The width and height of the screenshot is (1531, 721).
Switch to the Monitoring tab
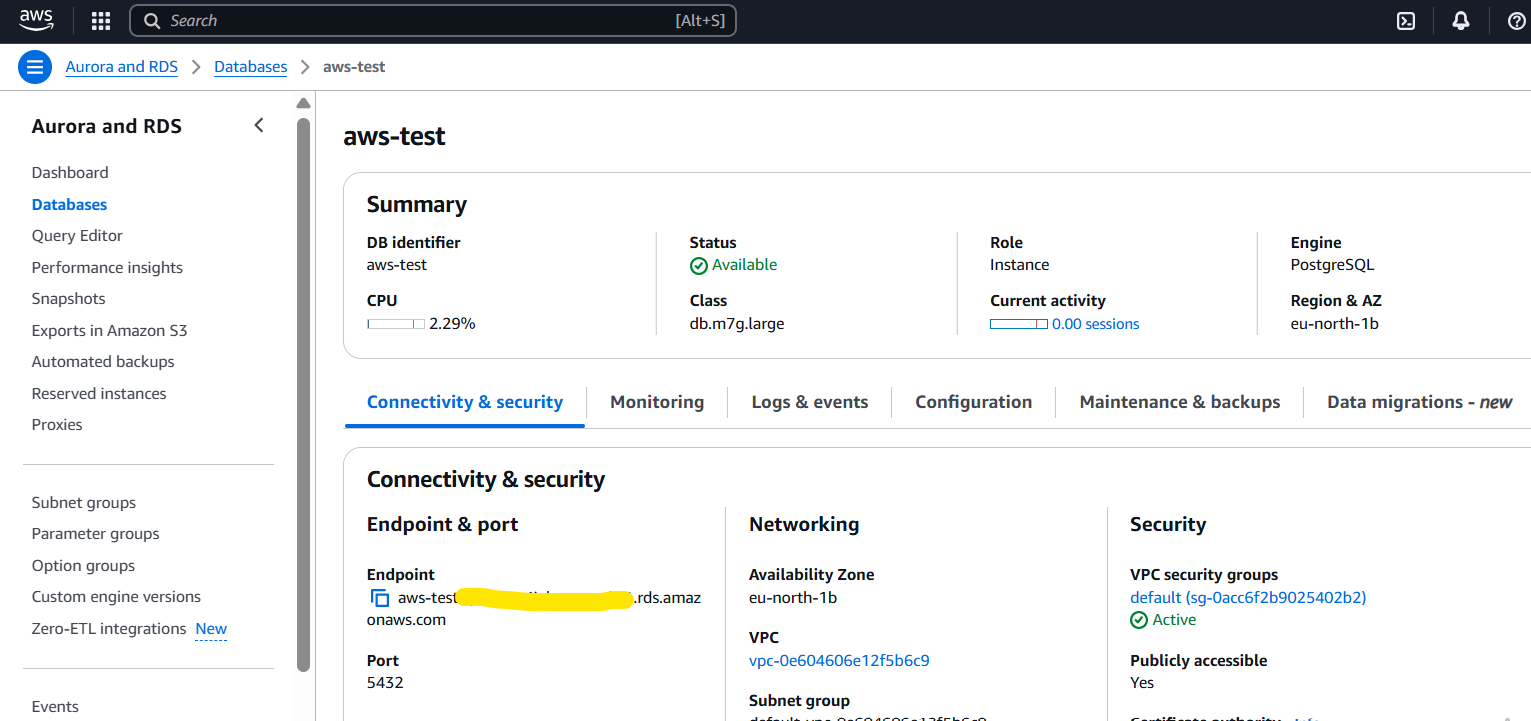pos(657,402)
